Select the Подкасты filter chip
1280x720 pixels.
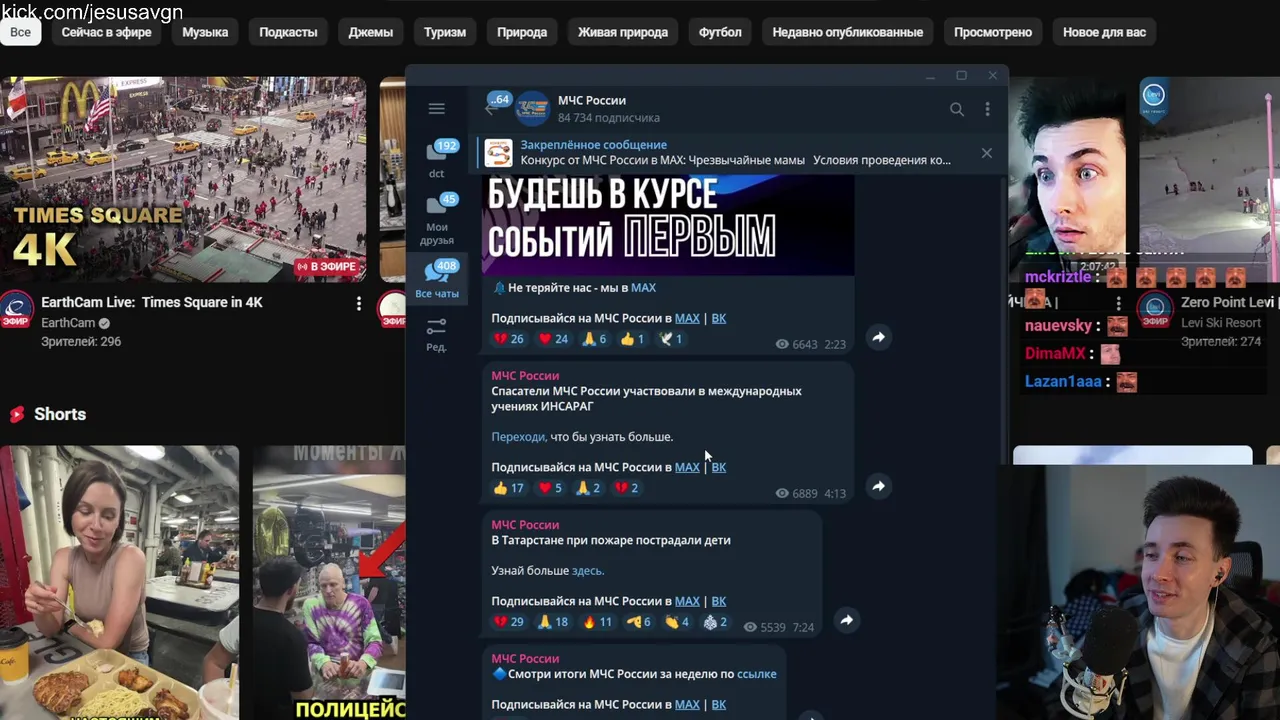[x=288, y=32]
